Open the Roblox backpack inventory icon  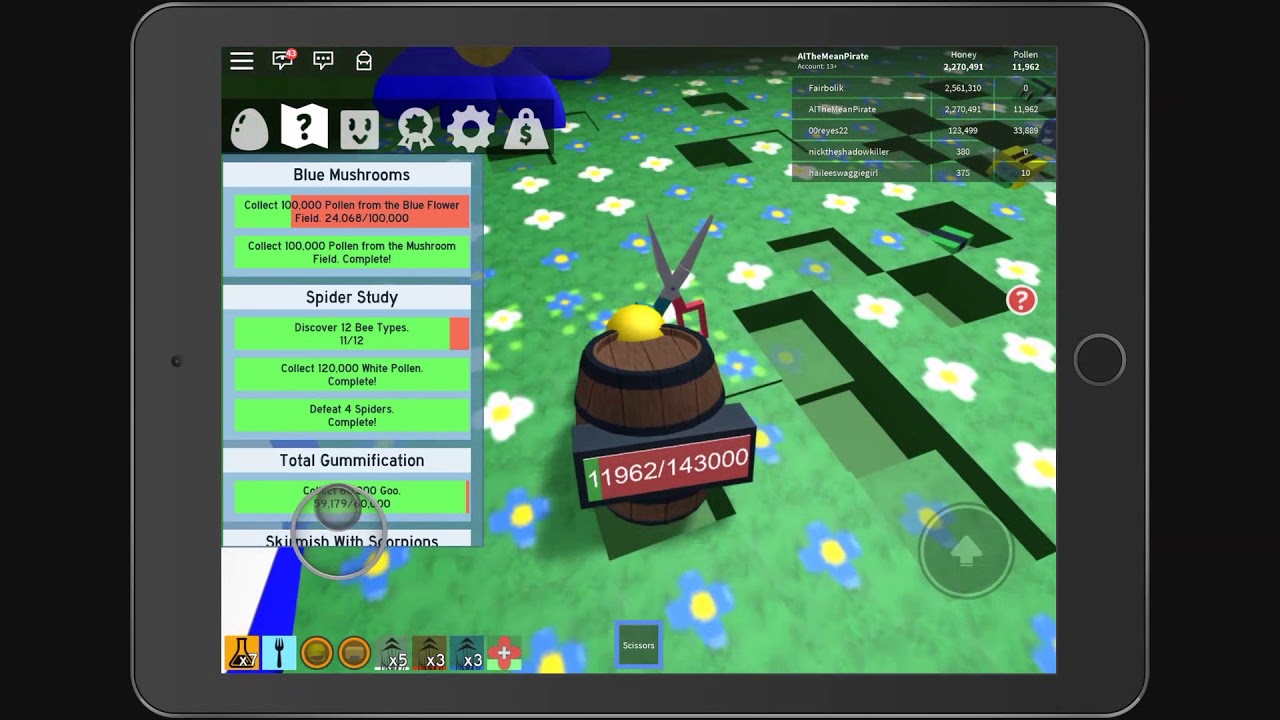[364, 61]
